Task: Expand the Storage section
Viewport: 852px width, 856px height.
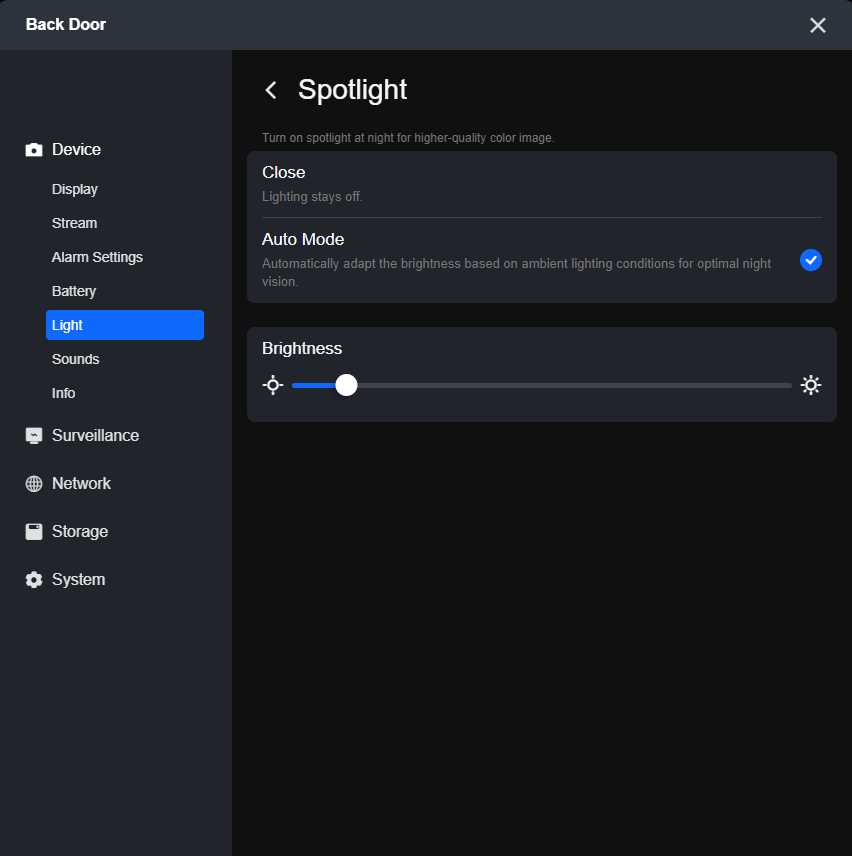Action: tap(80, 532)
